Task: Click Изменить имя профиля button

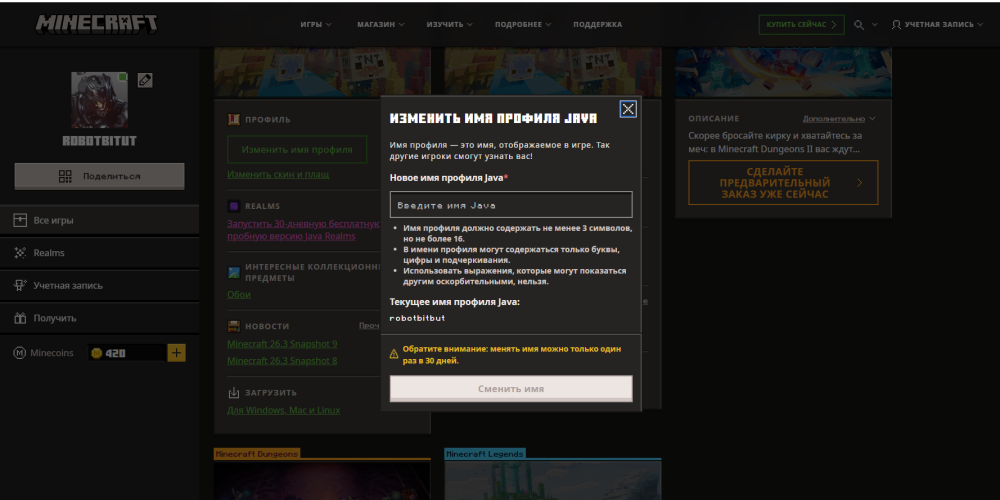Action: pyautogui.click(x=297, y=149)
